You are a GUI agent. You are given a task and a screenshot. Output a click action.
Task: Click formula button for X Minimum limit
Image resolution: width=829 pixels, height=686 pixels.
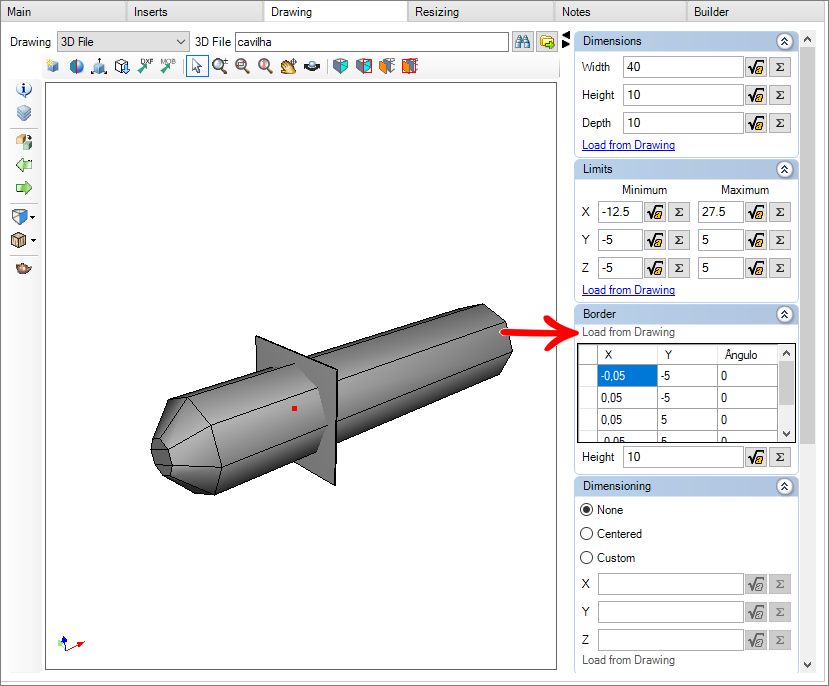[x=655, y=212]
